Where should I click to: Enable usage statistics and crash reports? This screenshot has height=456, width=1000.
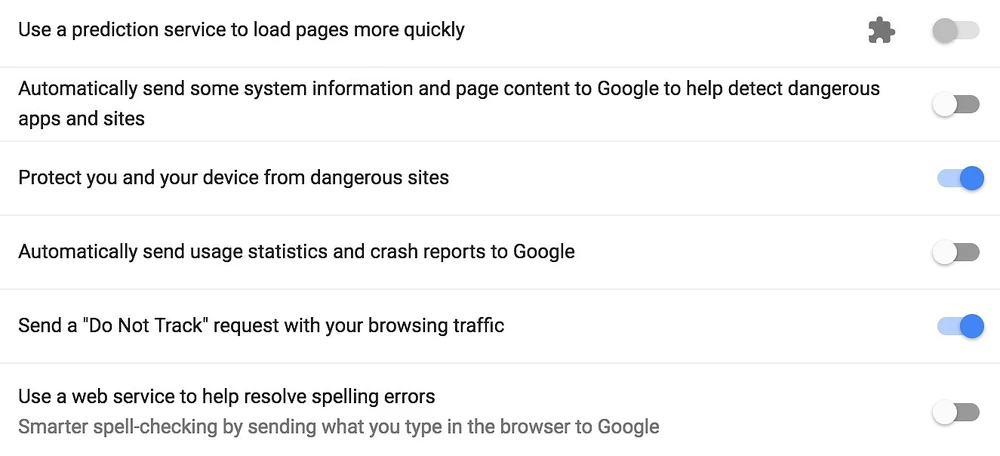click(x=956, y=252)
